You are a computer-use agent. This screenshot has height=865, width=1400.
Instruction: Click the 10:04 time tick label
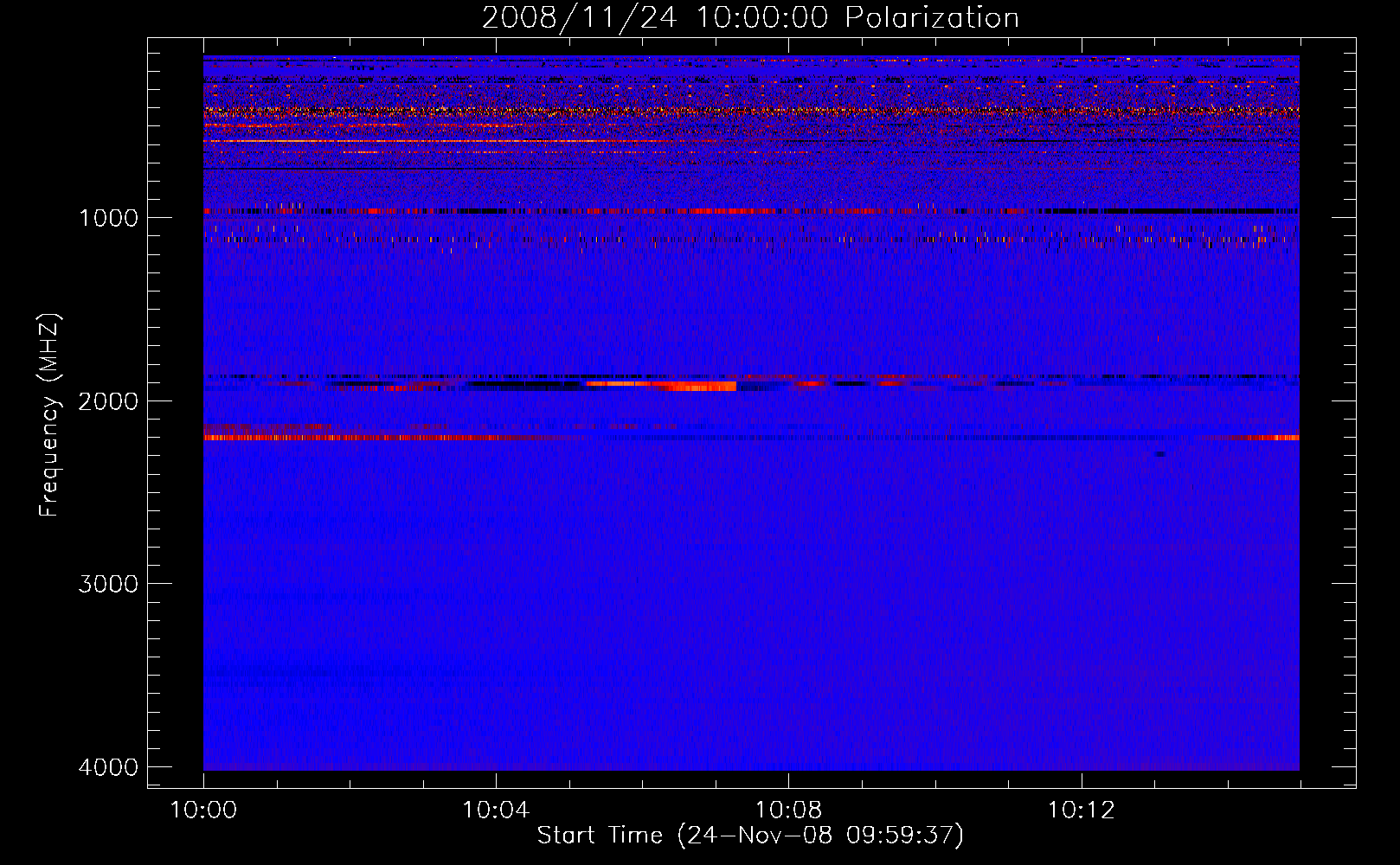[x=496, y=811]
